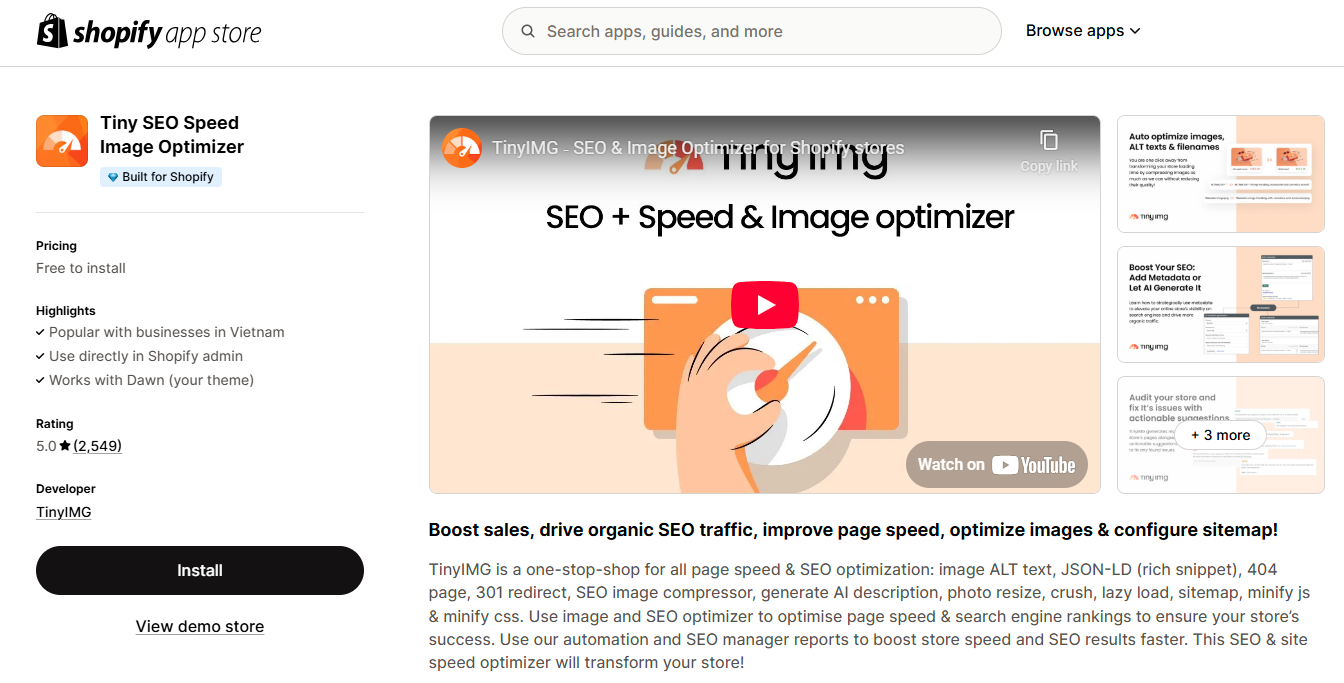Open the Browse apps dropdown
The image size is (1344, 683).
[x=1083, y=30]
